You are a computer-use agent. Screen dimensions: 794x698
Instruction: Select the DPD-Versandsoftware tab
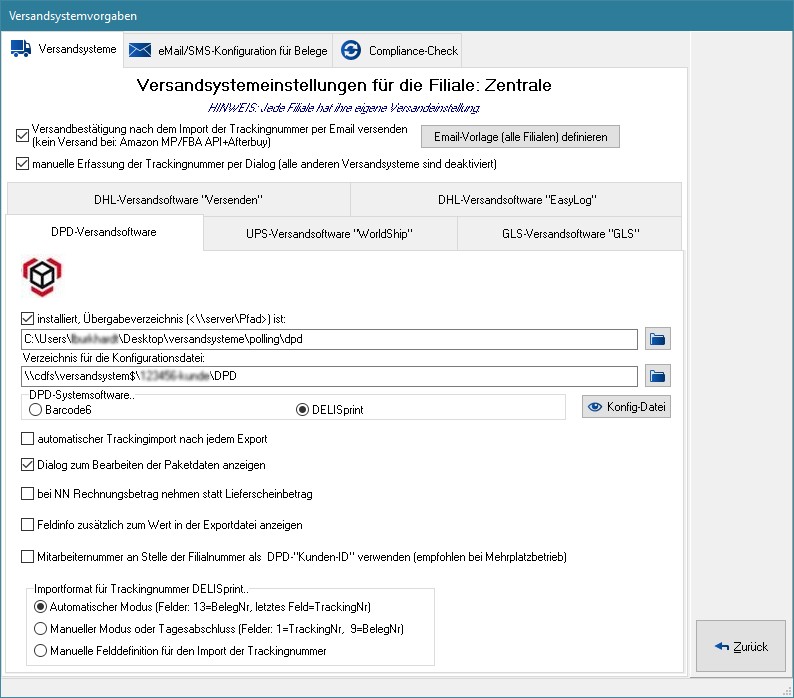[104, 232]
